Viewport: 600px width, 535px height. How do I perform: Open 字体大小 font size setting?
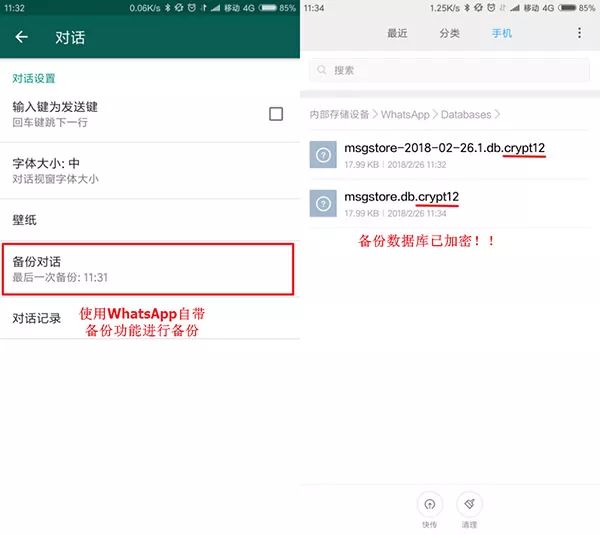[x=150, y=171]
